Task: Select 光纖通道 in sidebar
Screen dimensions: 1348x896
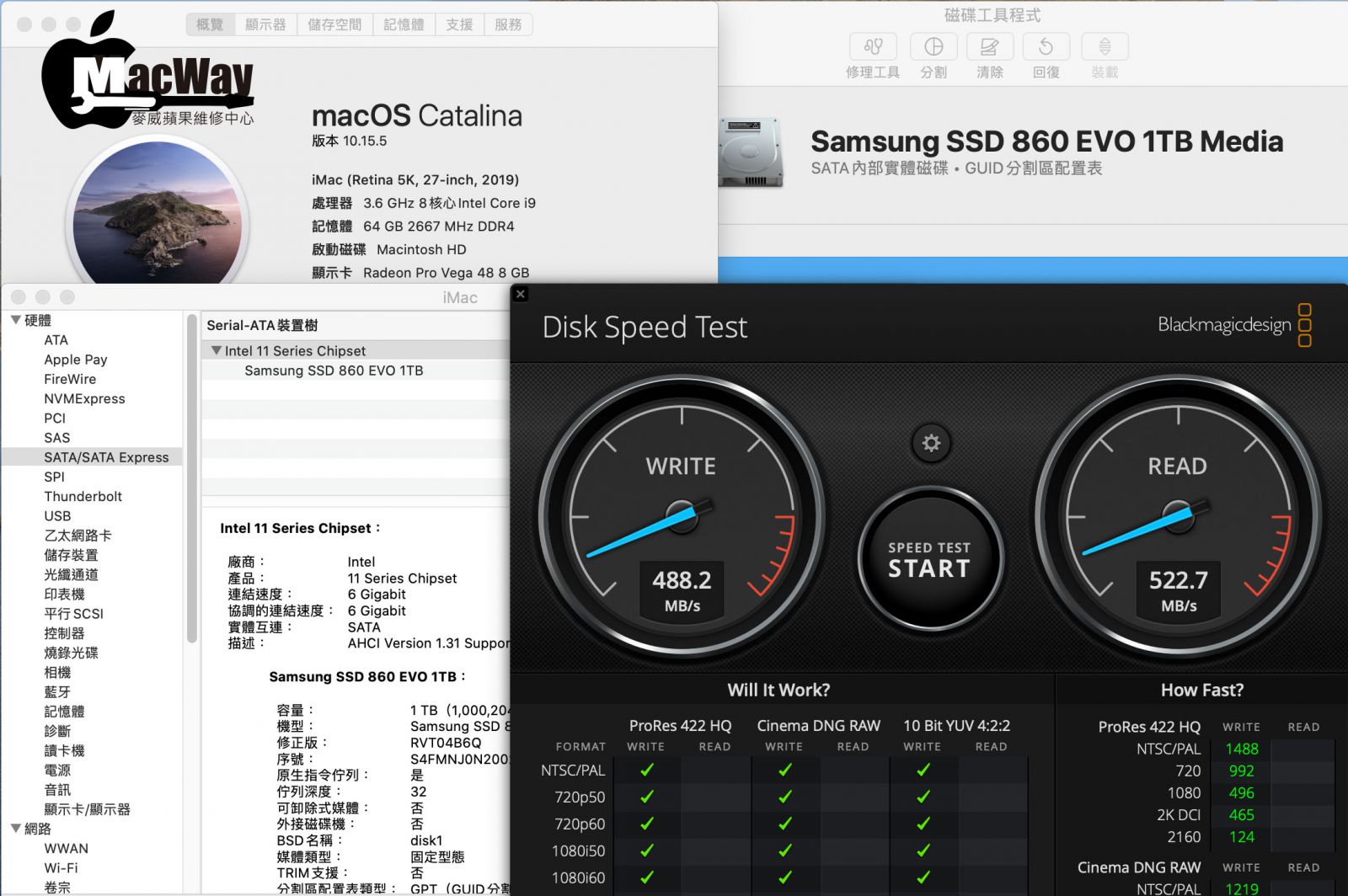Action: click(x=71, y=574)
